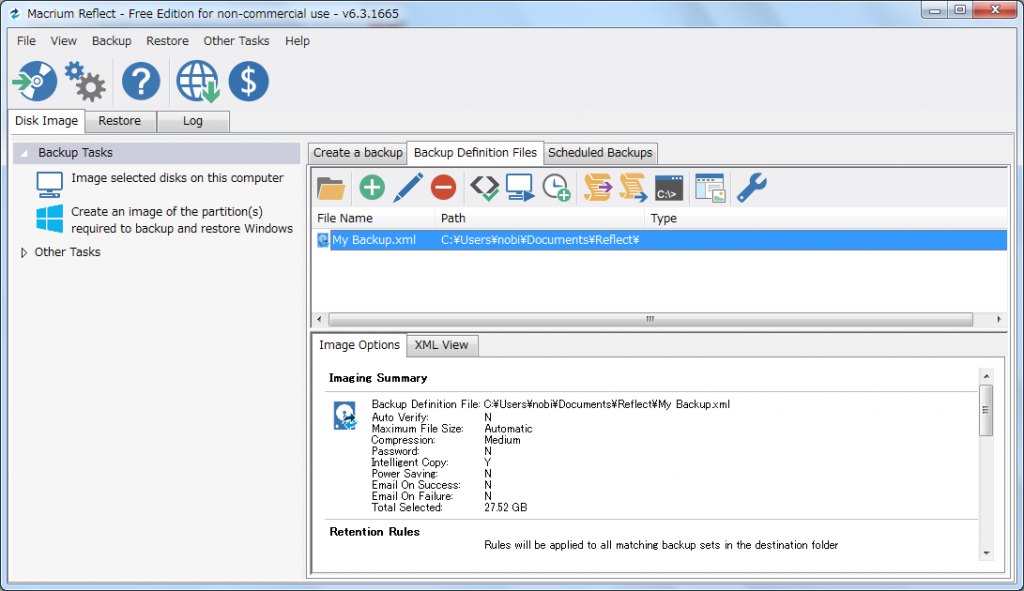This screenshot has width=1024, height=591.
Task: Click the Windows logo backup icon
Action: pyautogui.click(x=50, y=219)
